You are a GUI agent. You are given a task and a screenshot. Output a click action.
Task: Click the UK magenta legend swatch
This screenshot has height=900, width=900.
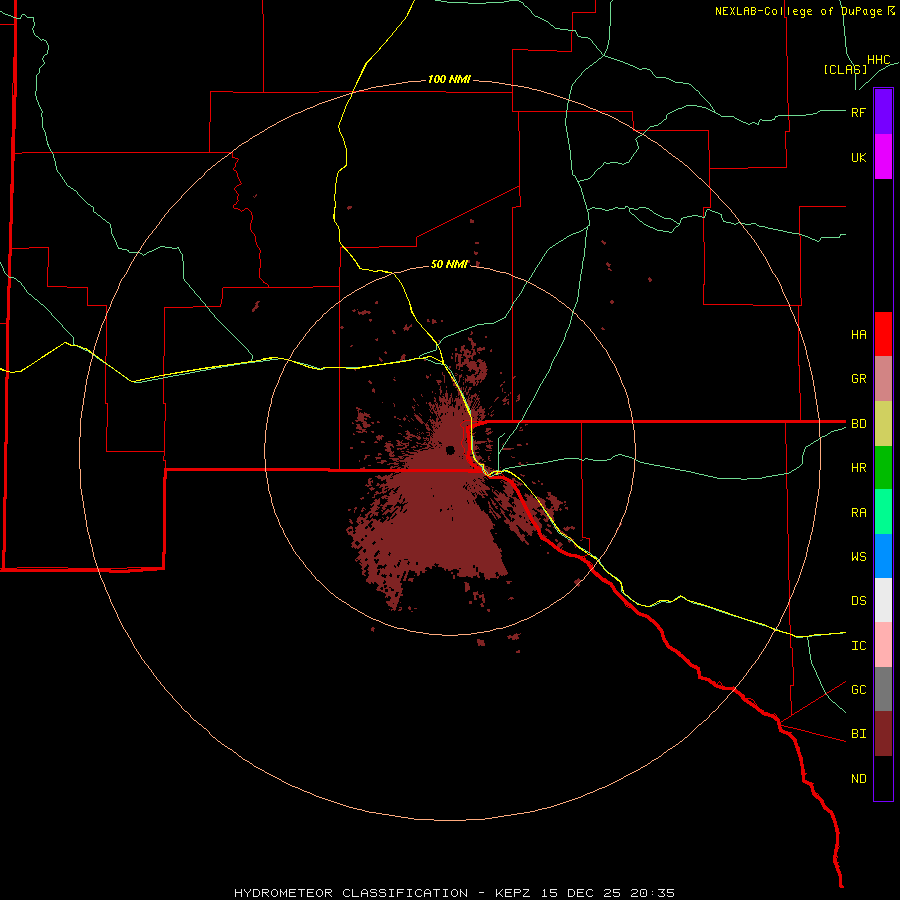(883, 157)
